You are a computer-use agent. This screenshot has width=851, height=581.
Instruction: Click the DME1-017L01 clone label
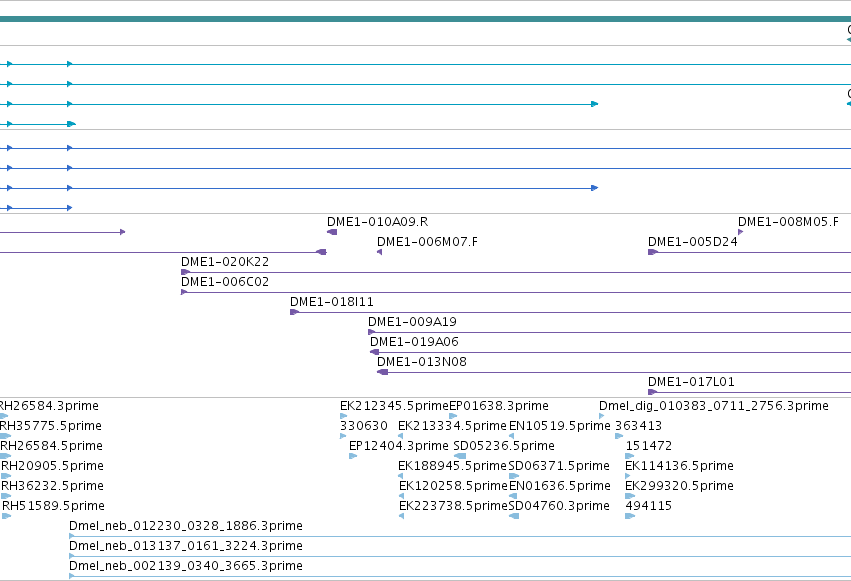tap(691, 382)
